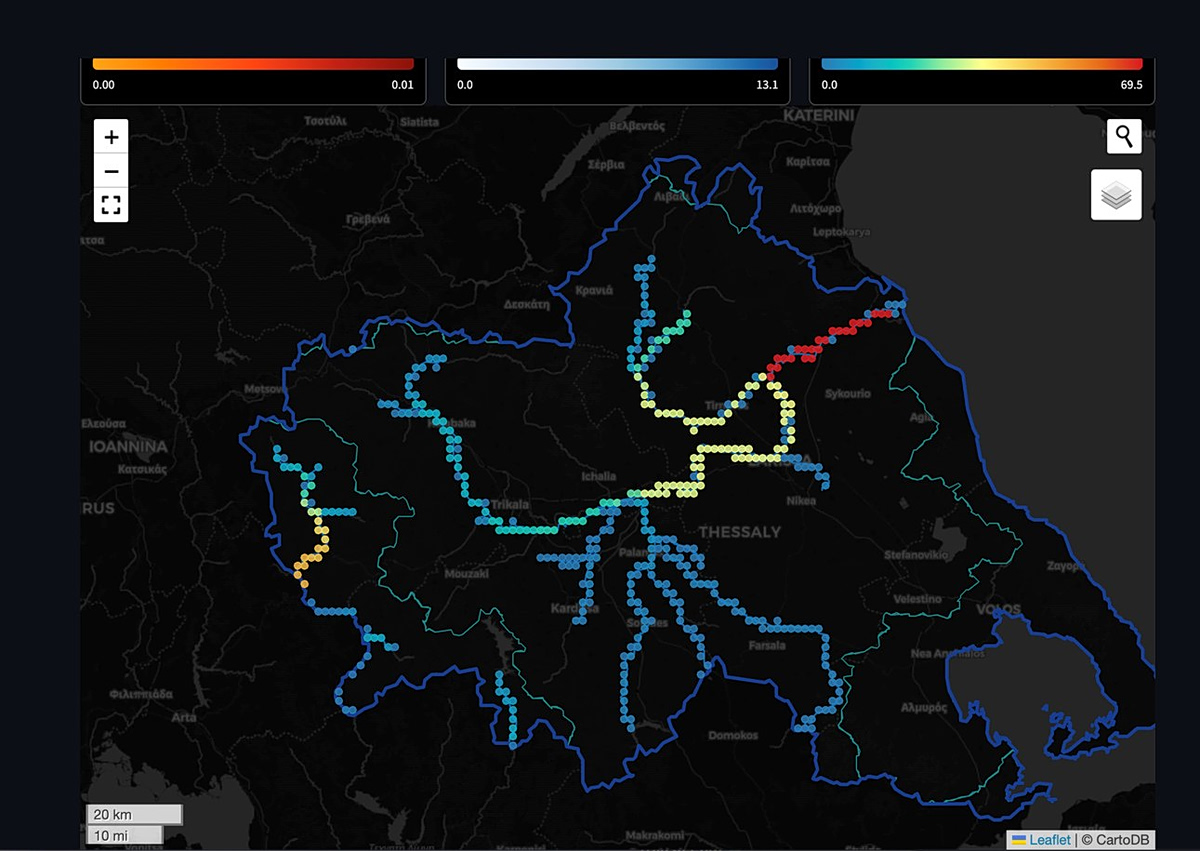1200x851 pixels.
Task: Zoom out of the map
Action: click(x=111, y=171)
